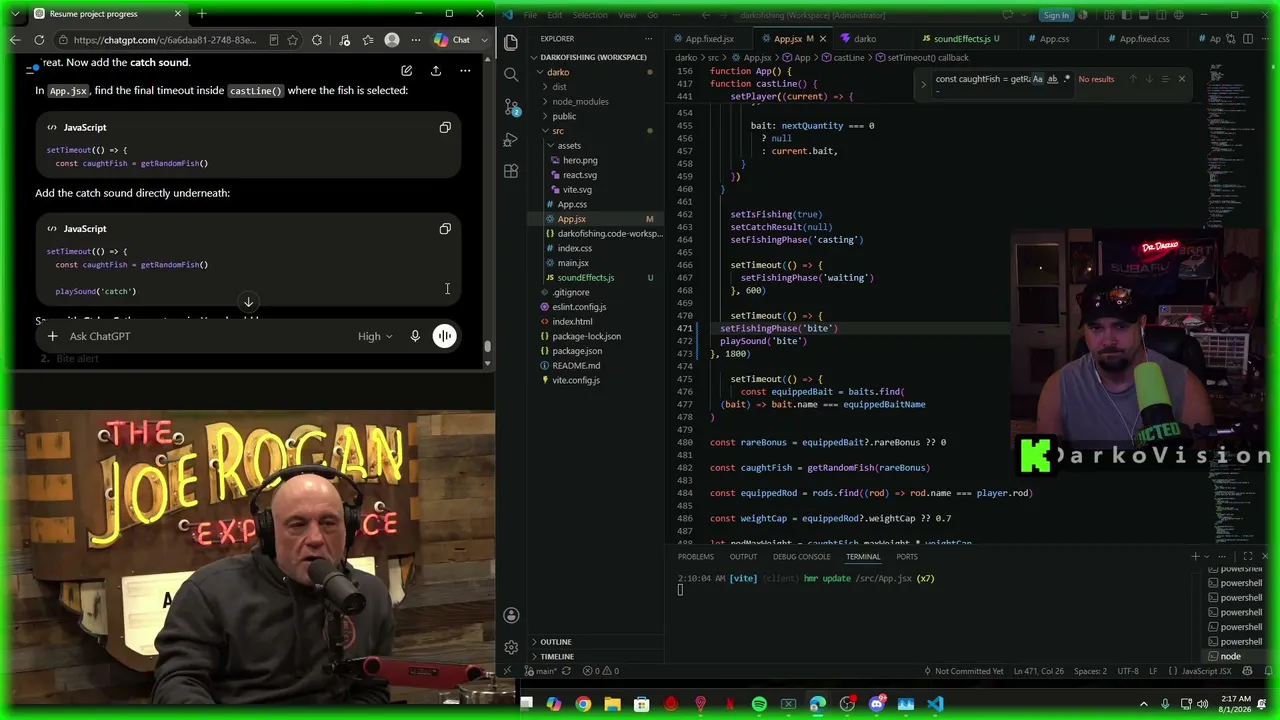Image resolution: width=1280 pixels, height=720 pixels.
Task: Collapse the src folder
Action: pos(546,131)
